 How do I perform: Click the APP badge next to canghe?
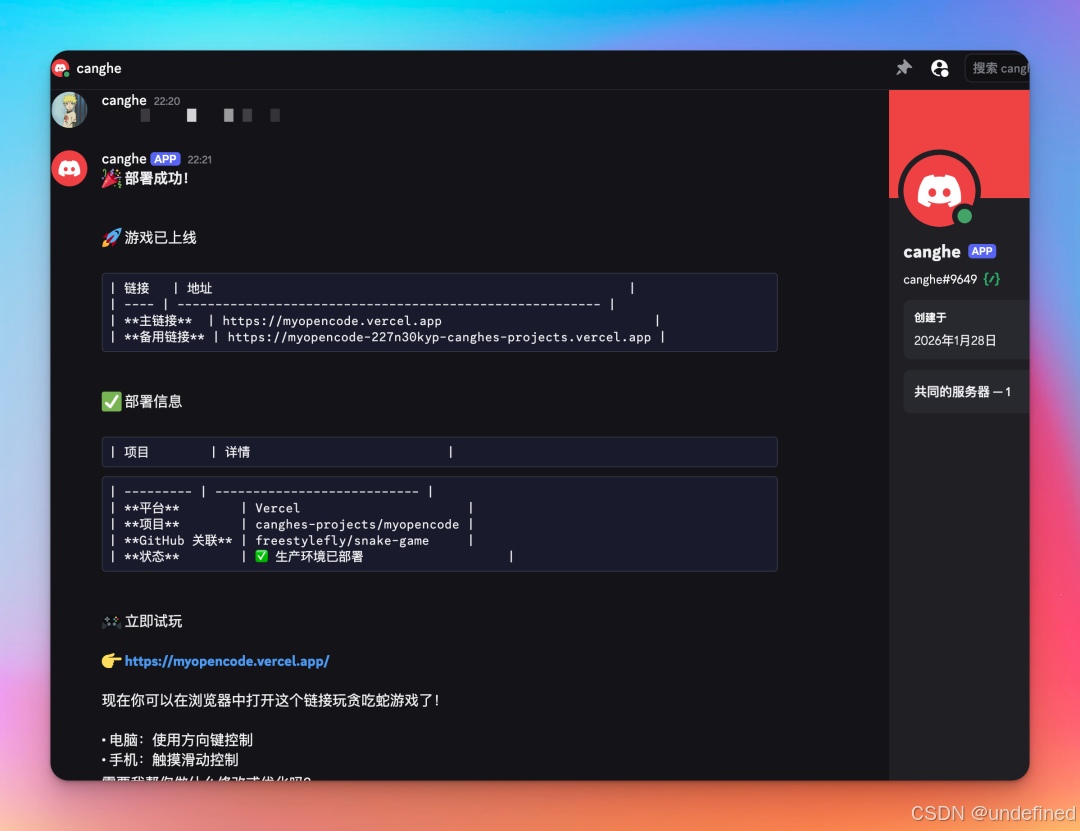[165, 158]
